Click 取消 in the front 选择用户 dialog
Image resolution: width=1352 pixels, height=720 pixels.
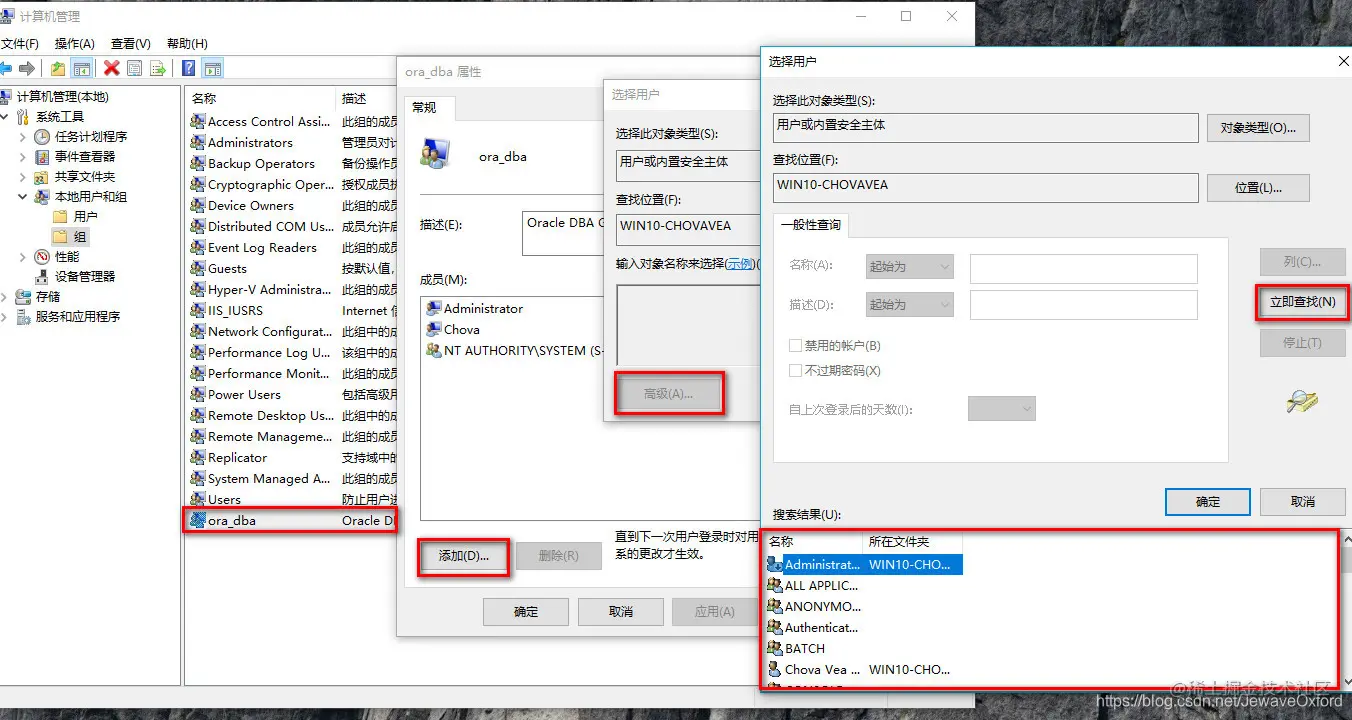[1303, 502]
